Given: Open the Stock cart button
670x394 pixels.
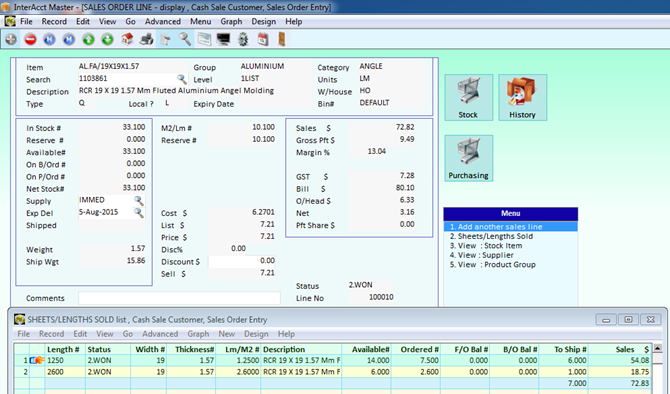Looking at the screenshot, I should pos(468,97).
